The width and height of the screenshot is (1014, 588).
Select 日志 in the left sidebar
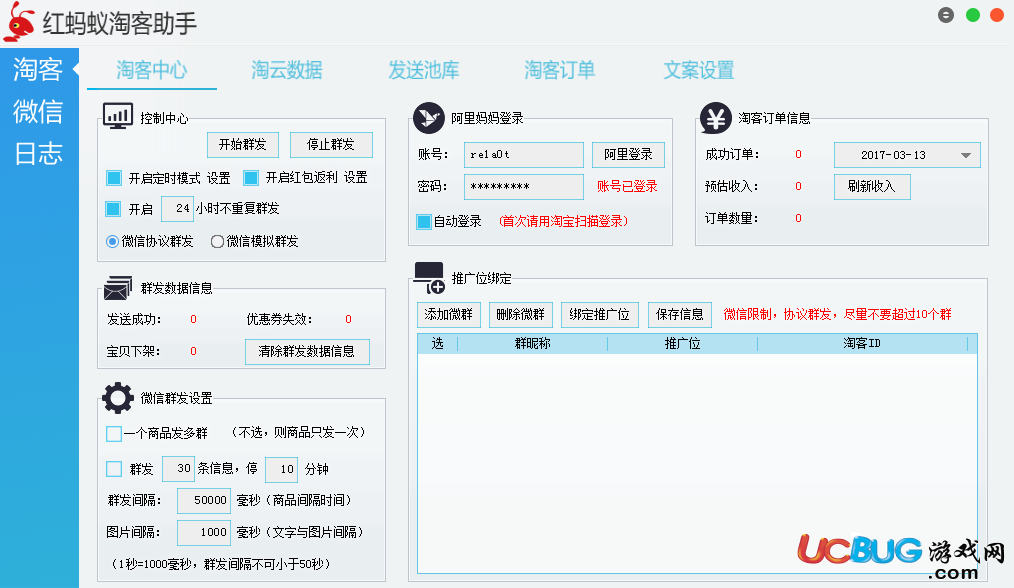pyautogui.click(x=38, y=153)
